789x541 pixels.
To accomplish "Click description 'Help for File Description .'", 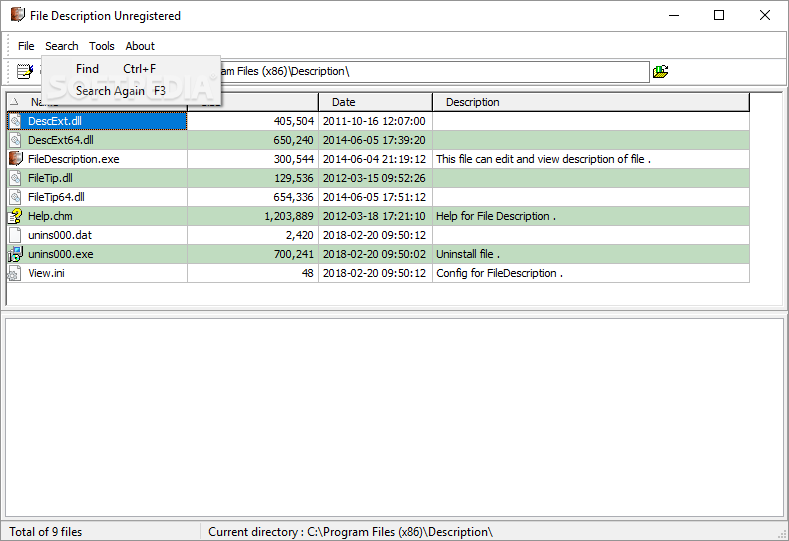I will click(496, 216).
